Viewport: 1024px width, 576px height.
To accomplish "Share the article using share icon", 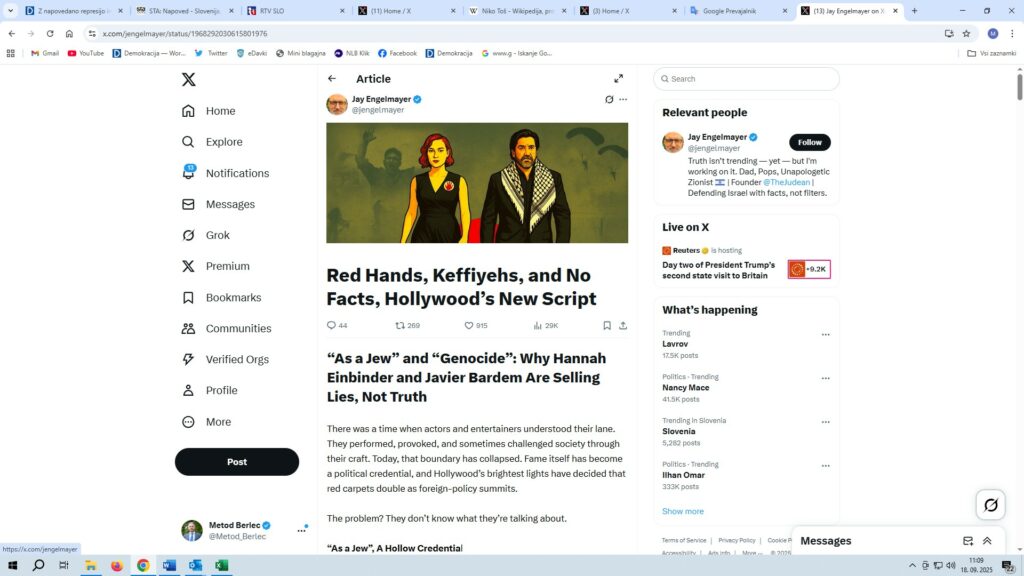I will pos(623,325).
